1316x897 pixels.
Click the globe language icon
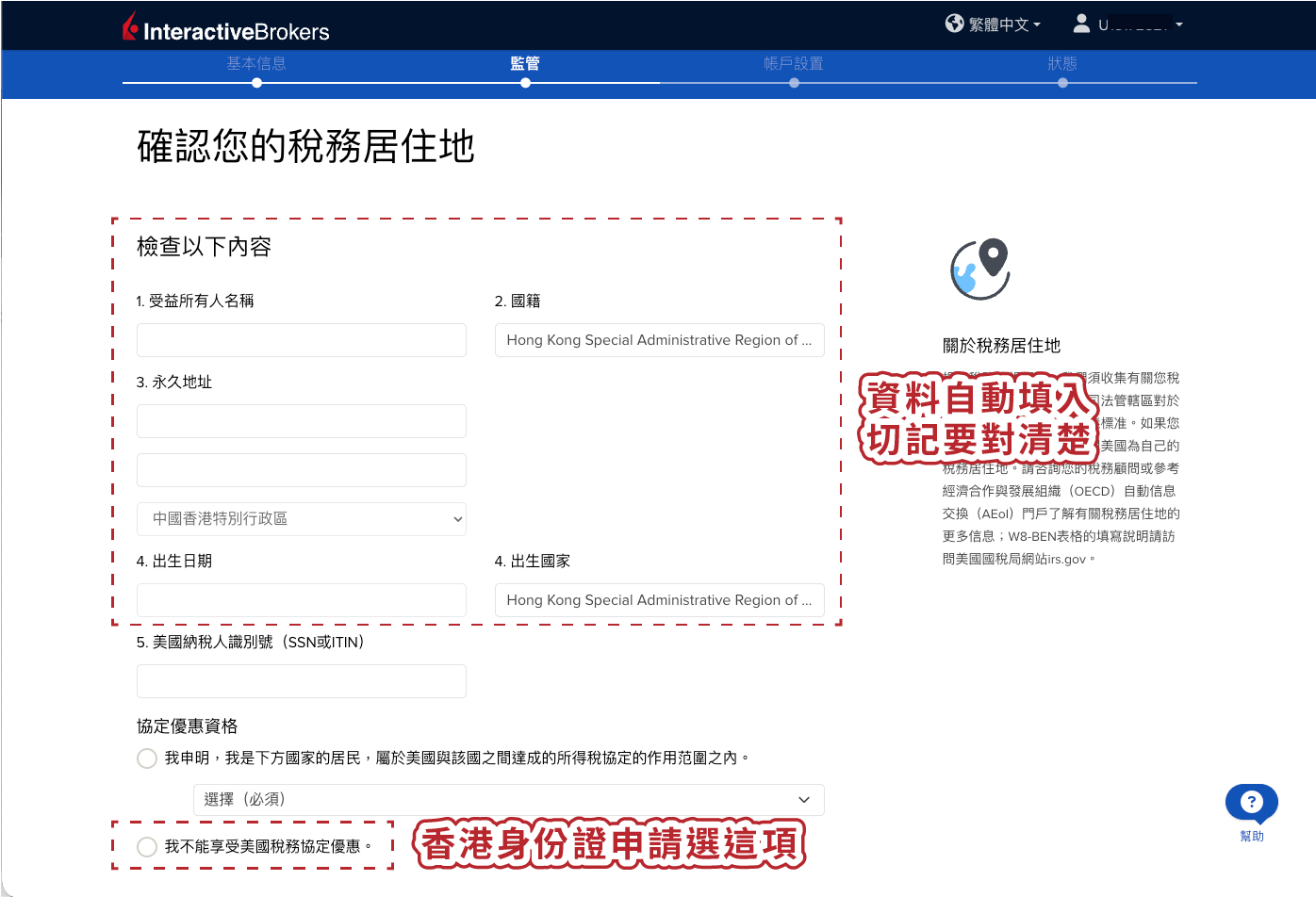tap(954, 24)
